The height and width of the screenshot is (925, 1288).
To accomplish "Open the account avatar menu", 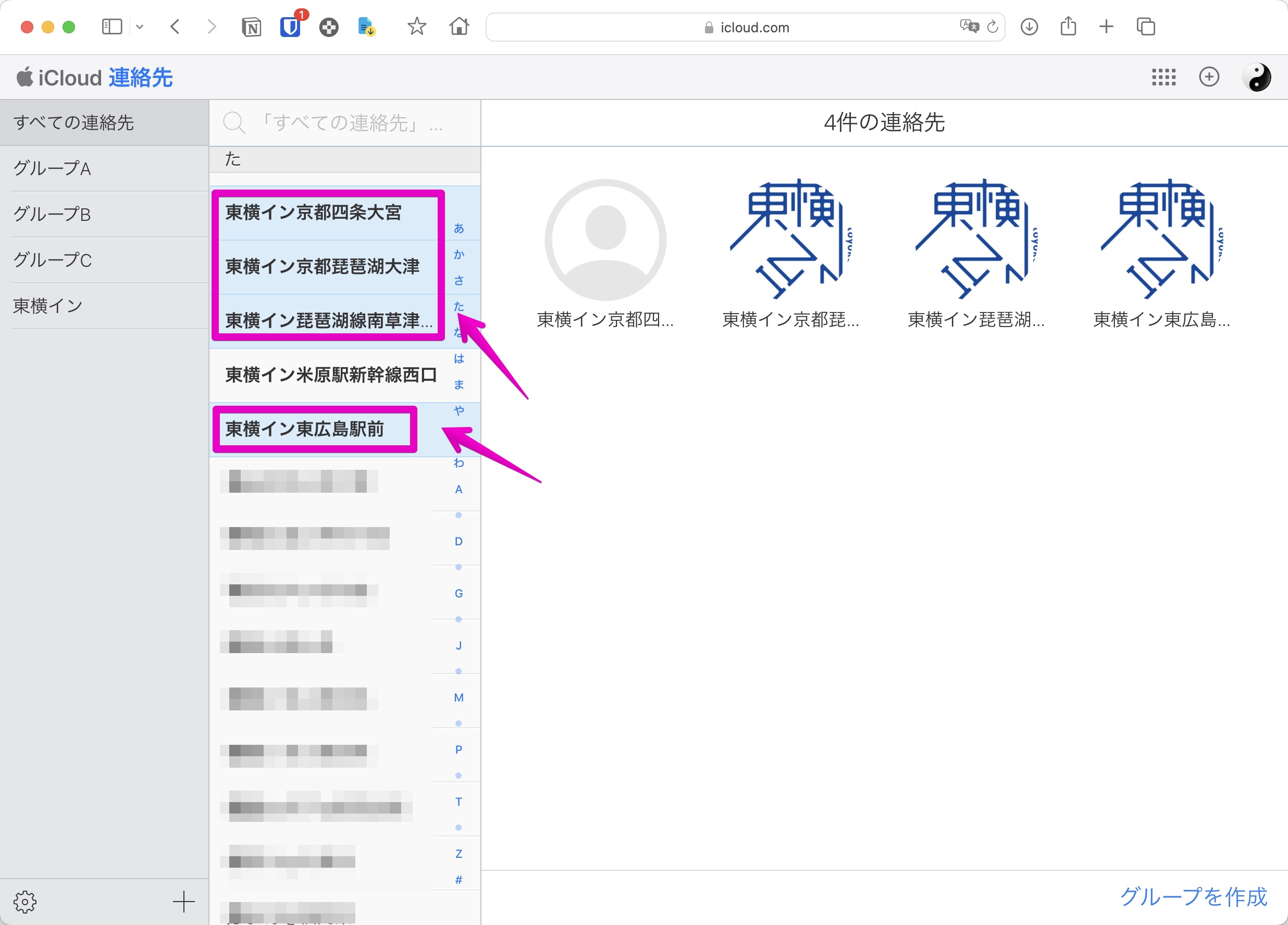I will [x=1257, y=77].
